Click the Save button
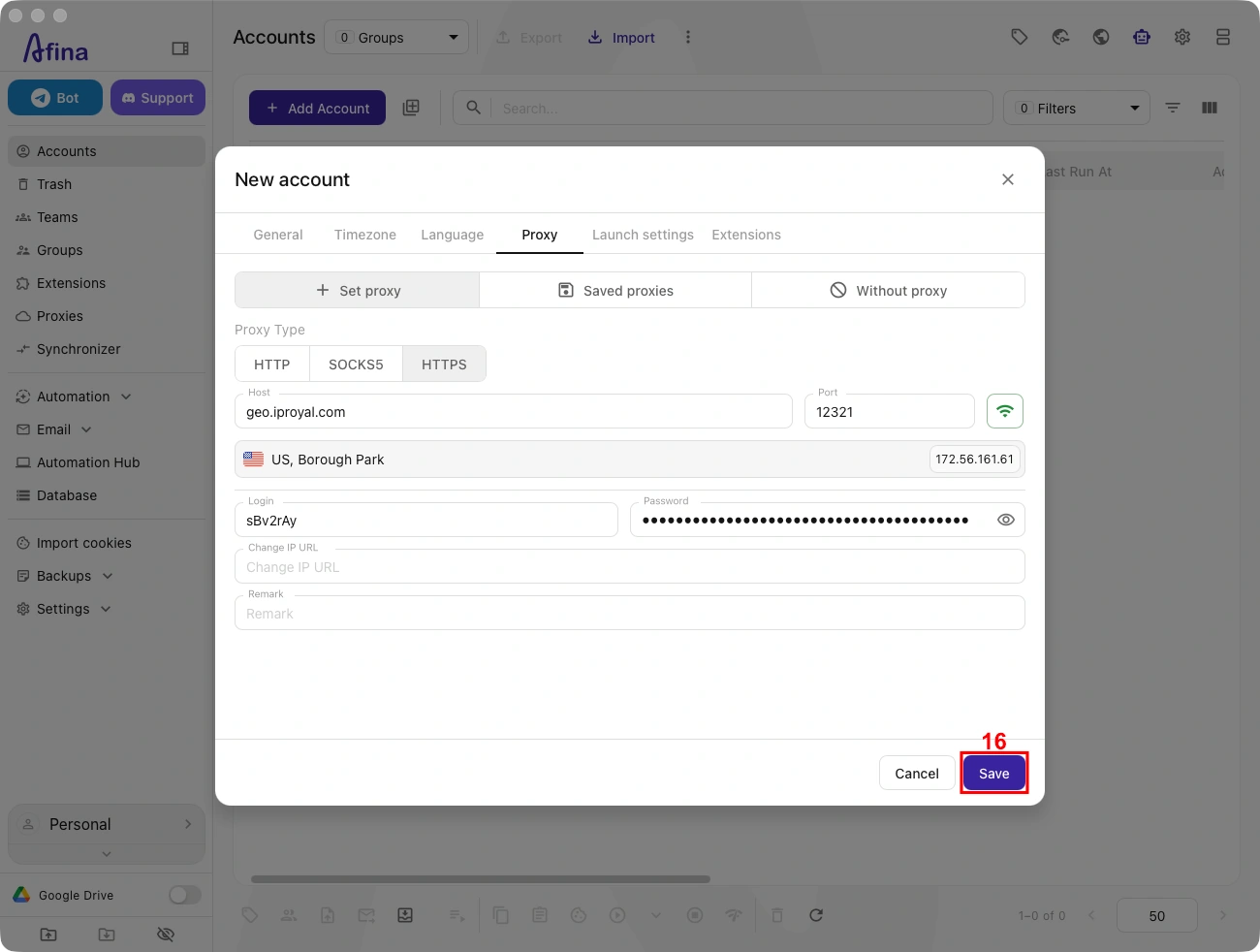Screen dimensions: 1260x952 point(994,773)
